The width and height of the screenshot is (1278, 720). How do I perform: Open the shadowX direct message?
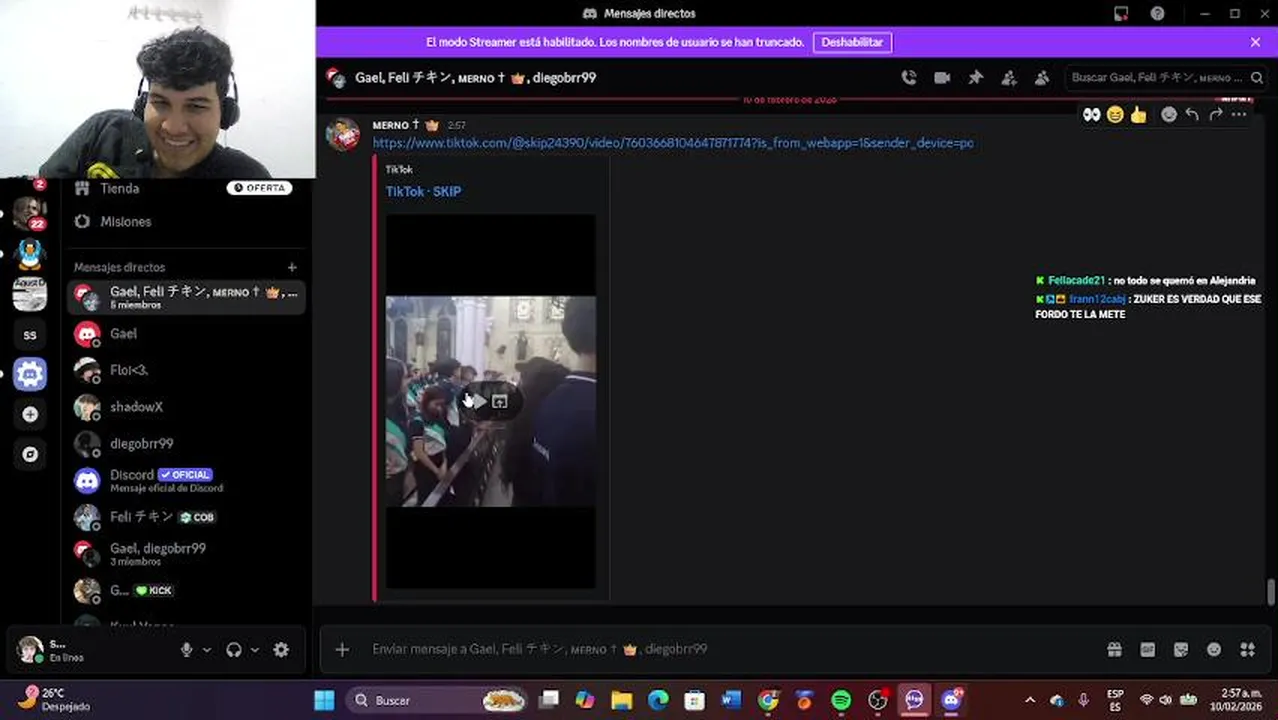tap(186, 407)
